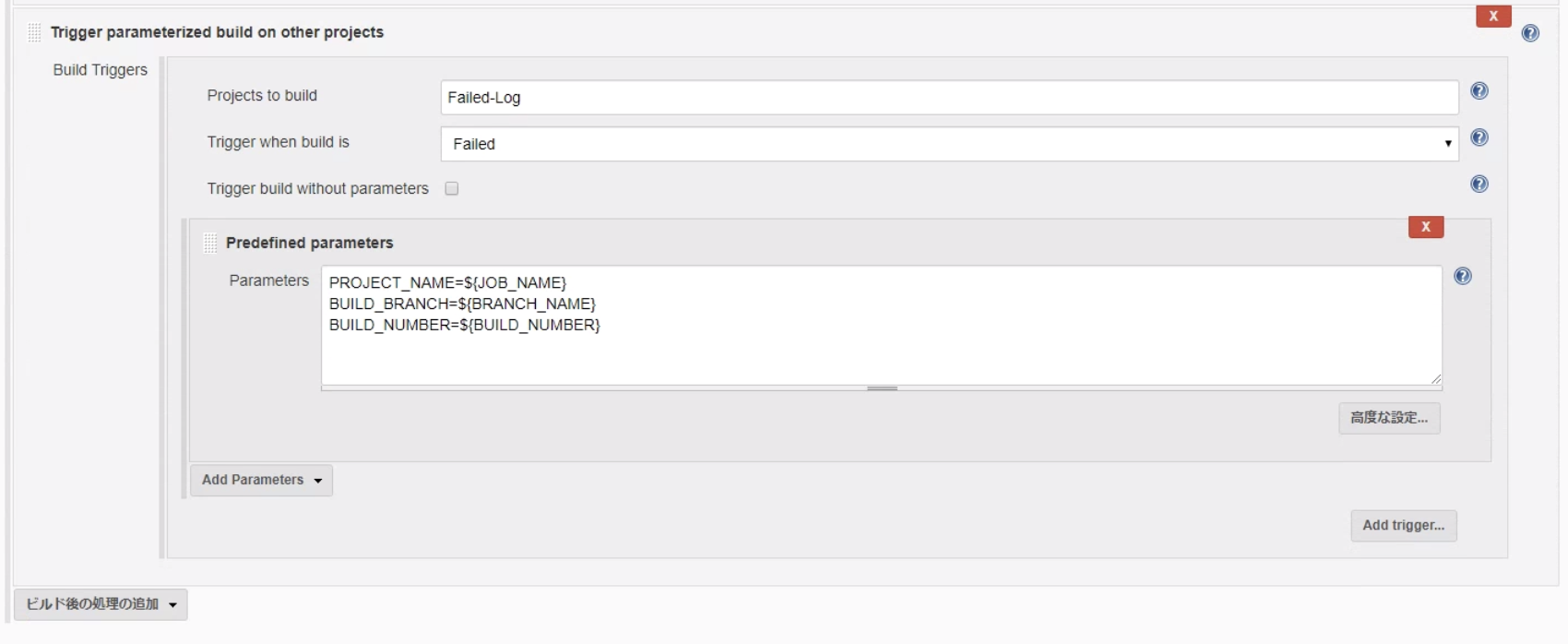Open help for Trigger when build is

tap(1479, 138)
